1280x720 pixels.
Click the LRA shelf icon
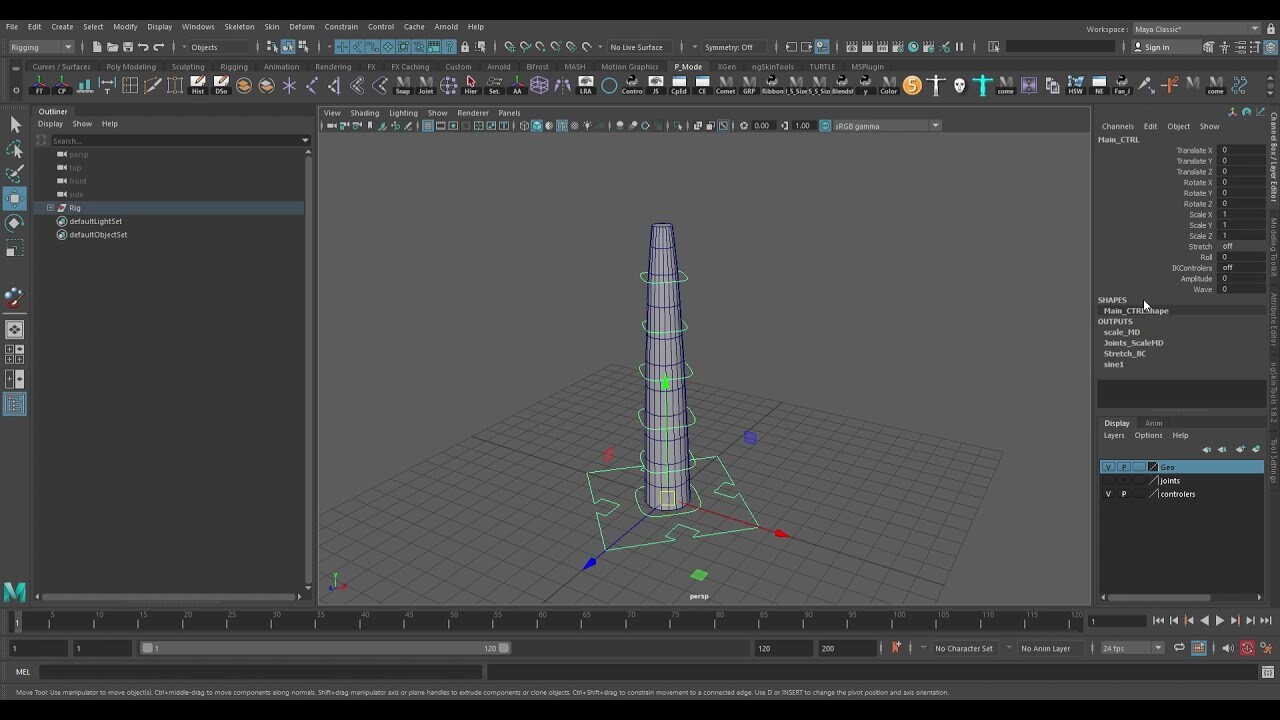tap(585, 83)
